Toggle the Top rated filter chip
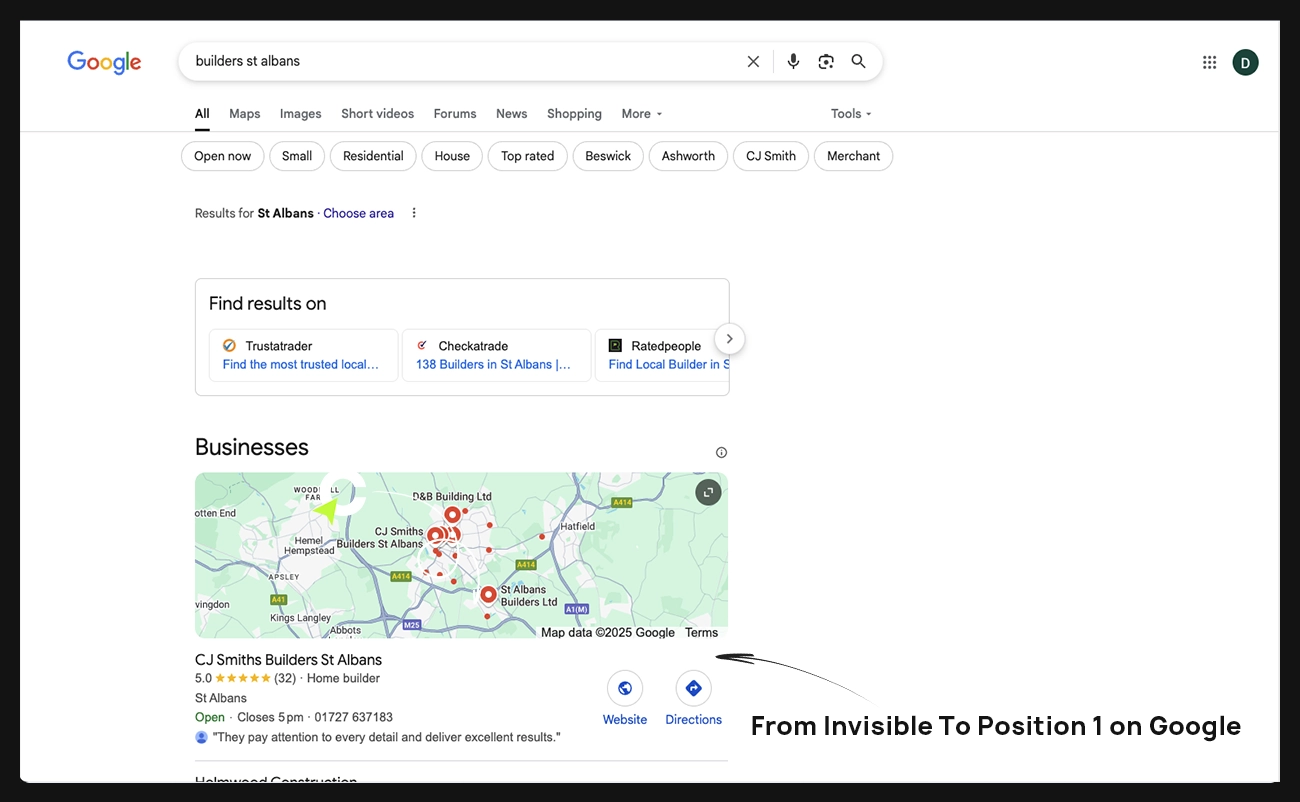The width and height of the screenshot is (1300, 802). (x=527, y=156)
